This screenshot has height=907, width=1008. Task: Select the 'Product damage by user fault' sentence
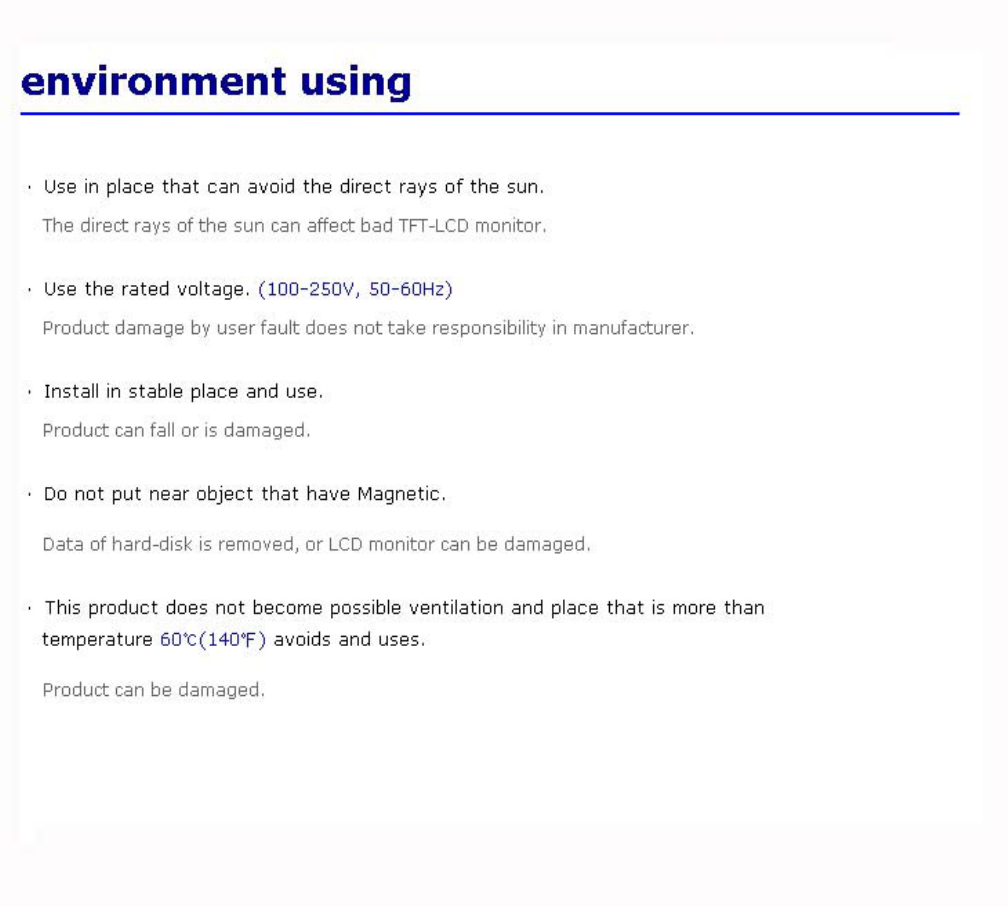coord(368,328)
